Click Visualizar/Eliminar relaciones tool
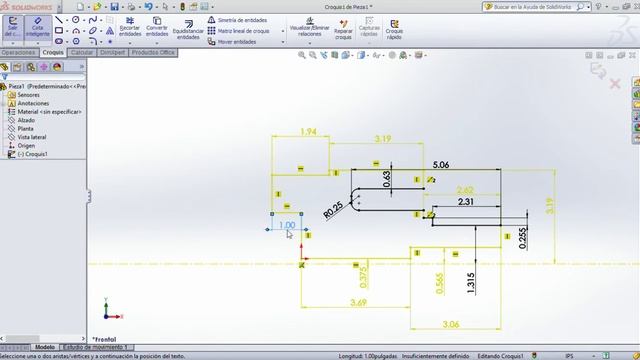This screenshot has height=360, width=640. (309, 27)
